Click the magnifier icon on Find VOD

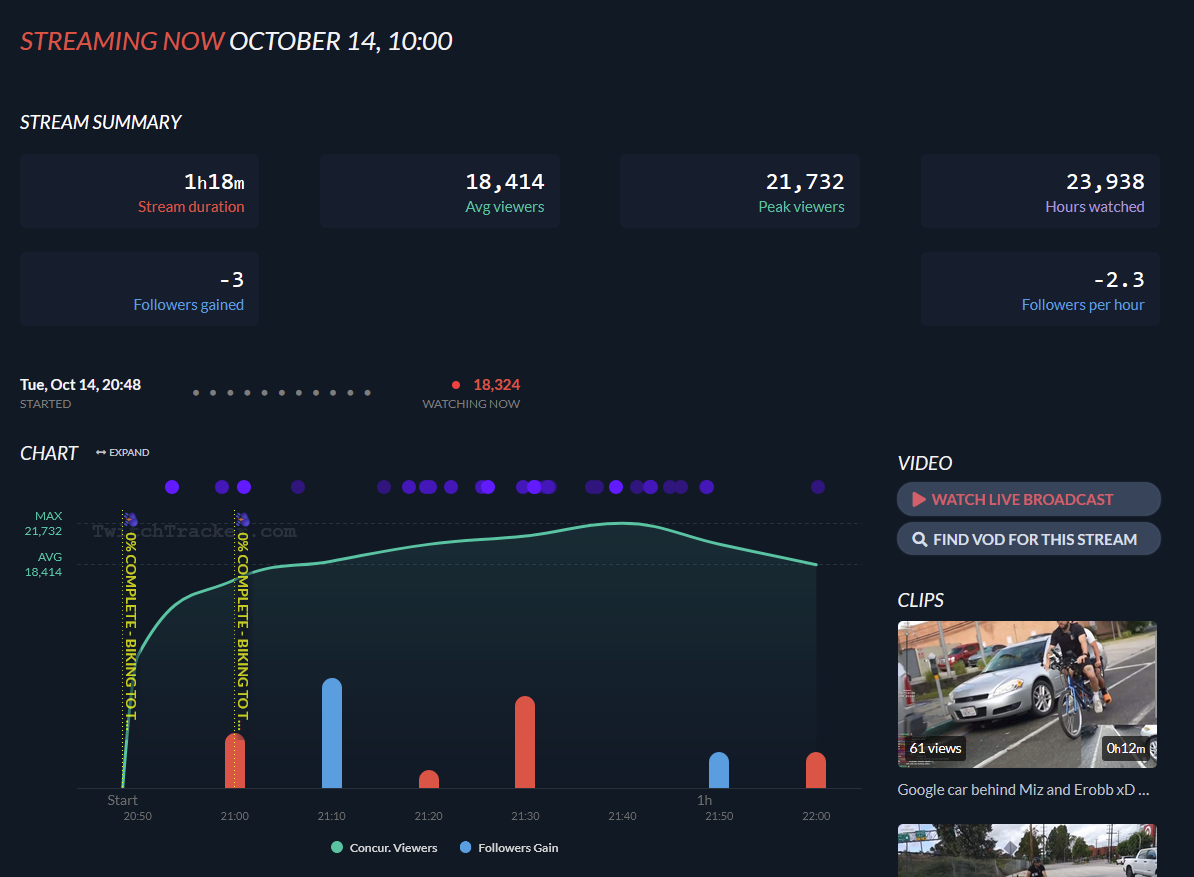(x=920, y=539)
